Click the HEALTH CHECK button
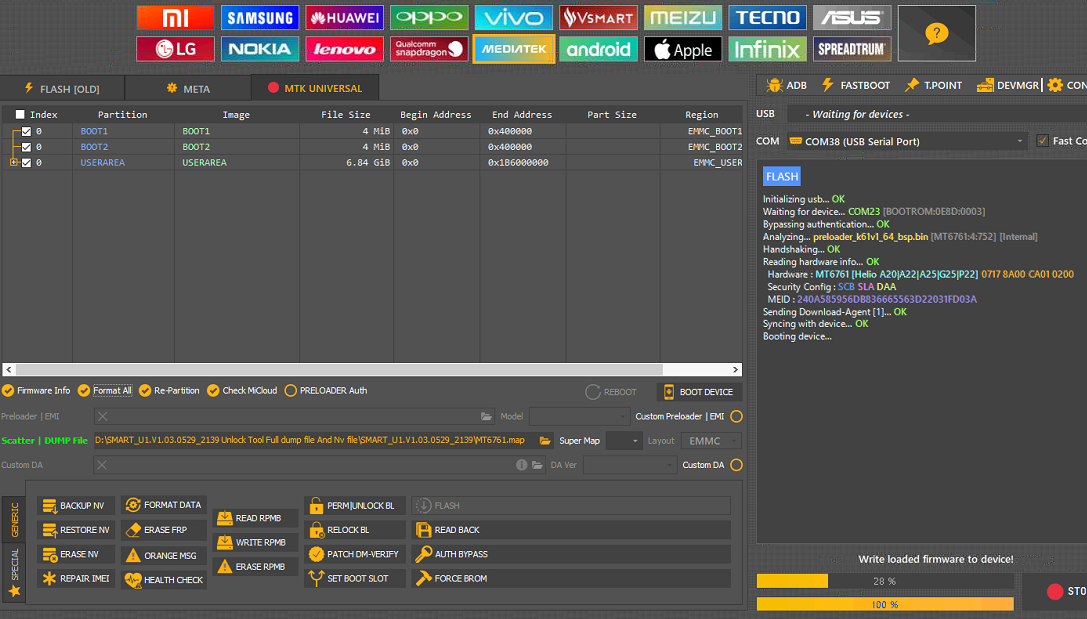This screenshot has height=619, width=1087. click(164, 579)
